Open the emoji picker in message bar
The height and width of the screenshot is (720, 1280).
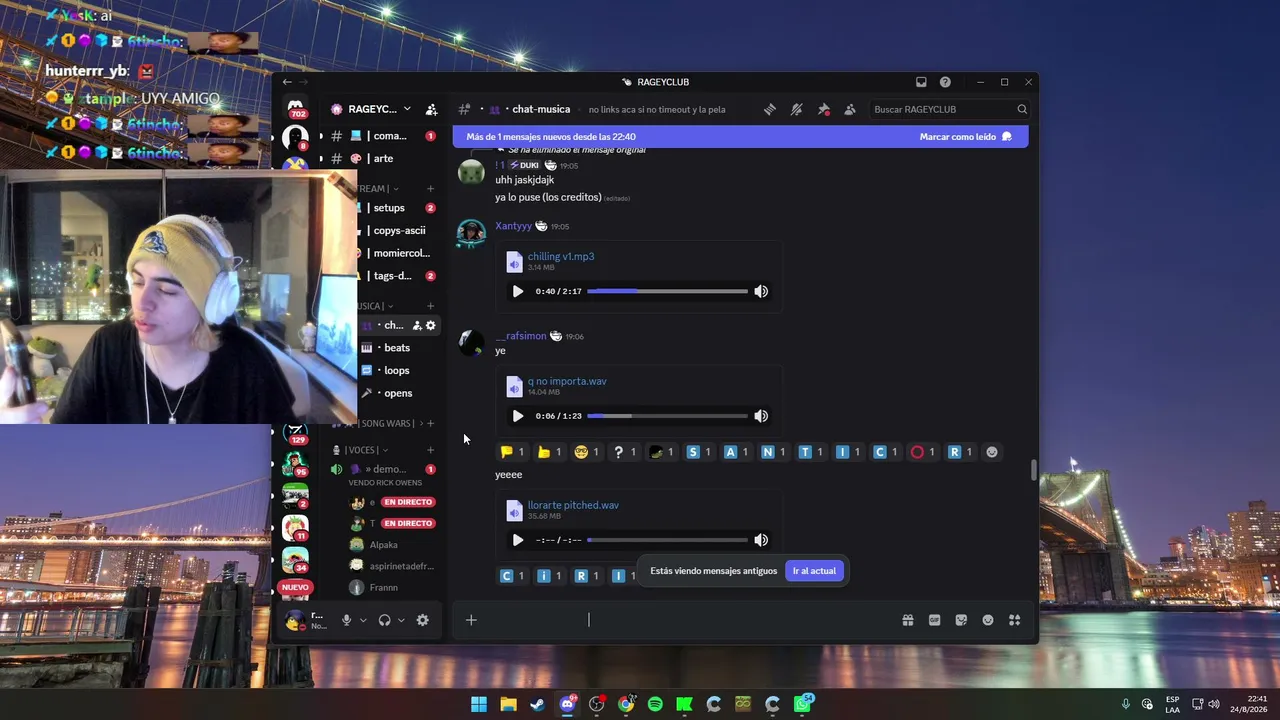(988, 620)
